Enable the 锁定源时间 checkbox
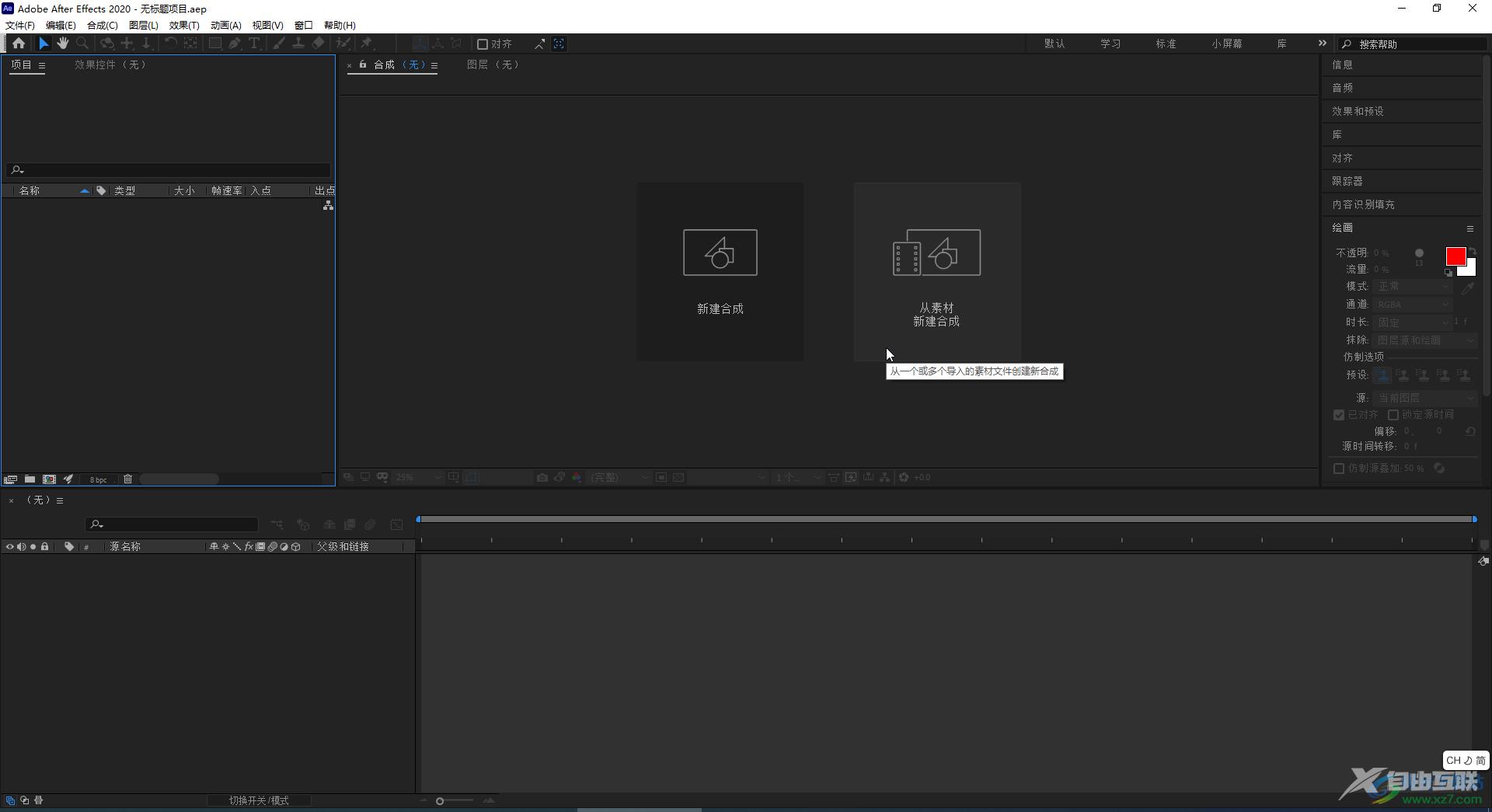This screenshot has width=1492, height=812. coord(1393,415)
